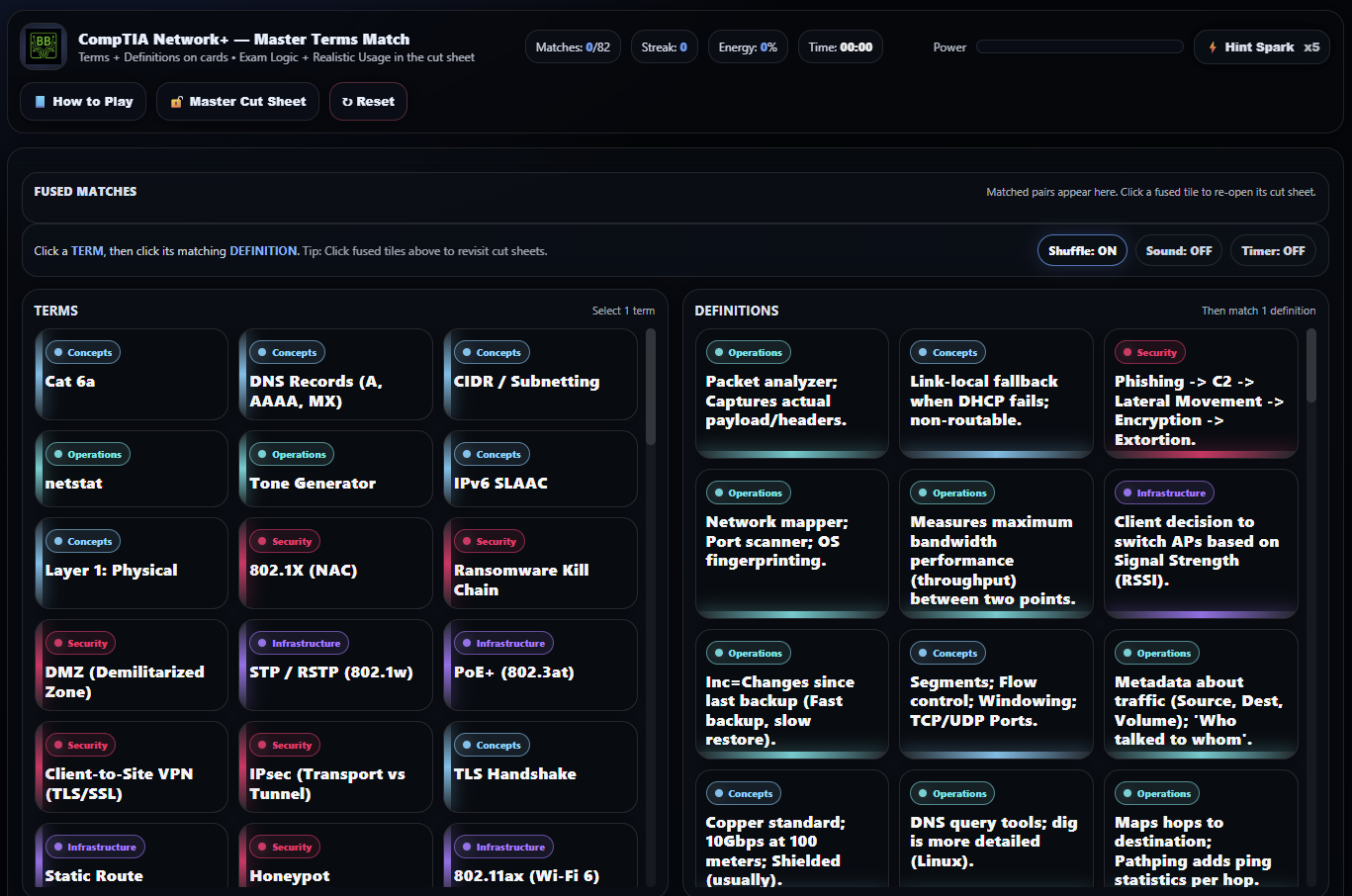Select the Cat 6a term card

[131, 376]
